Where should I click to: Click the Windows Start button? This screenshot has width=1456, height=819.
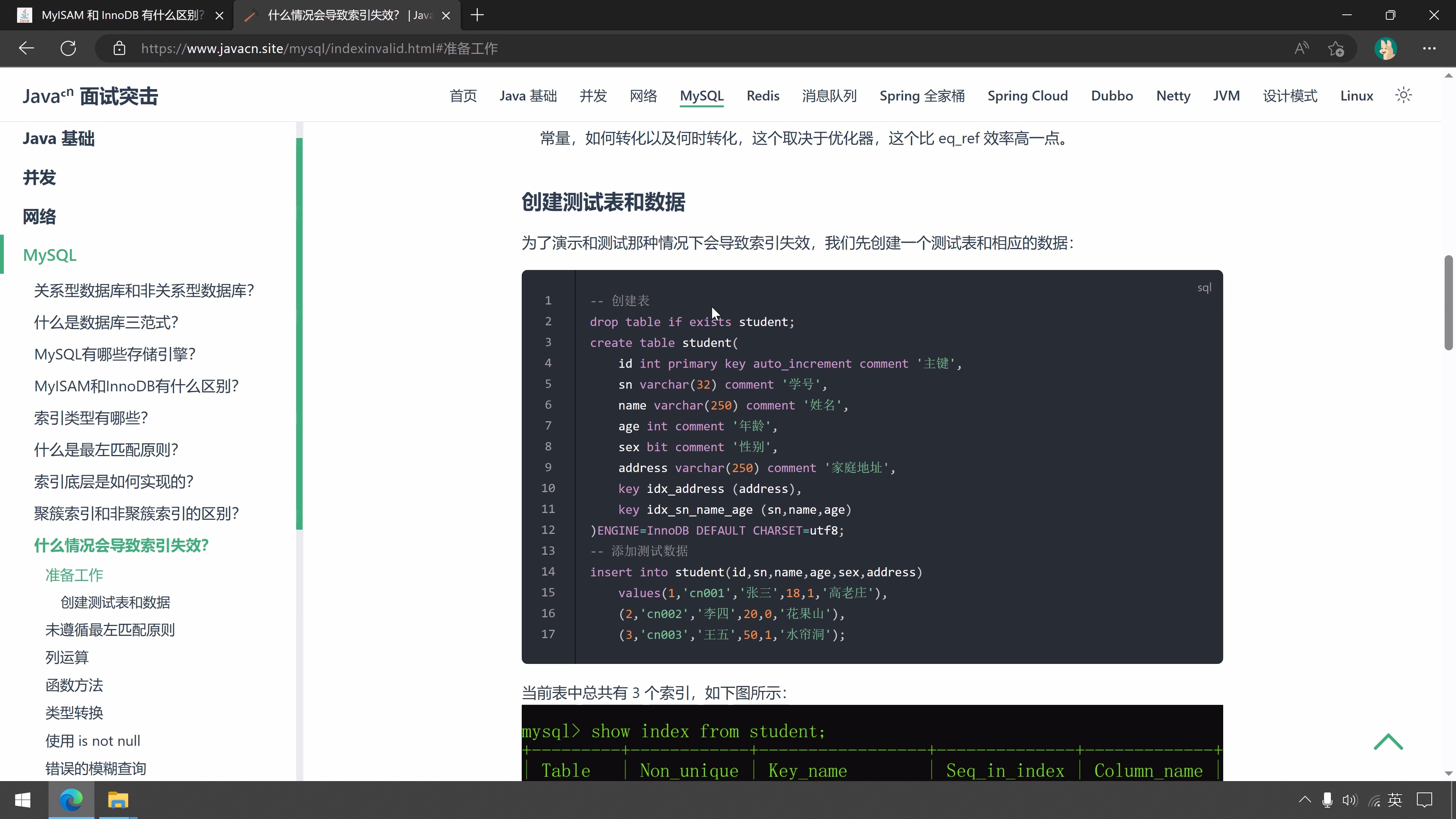pos(23,800)
